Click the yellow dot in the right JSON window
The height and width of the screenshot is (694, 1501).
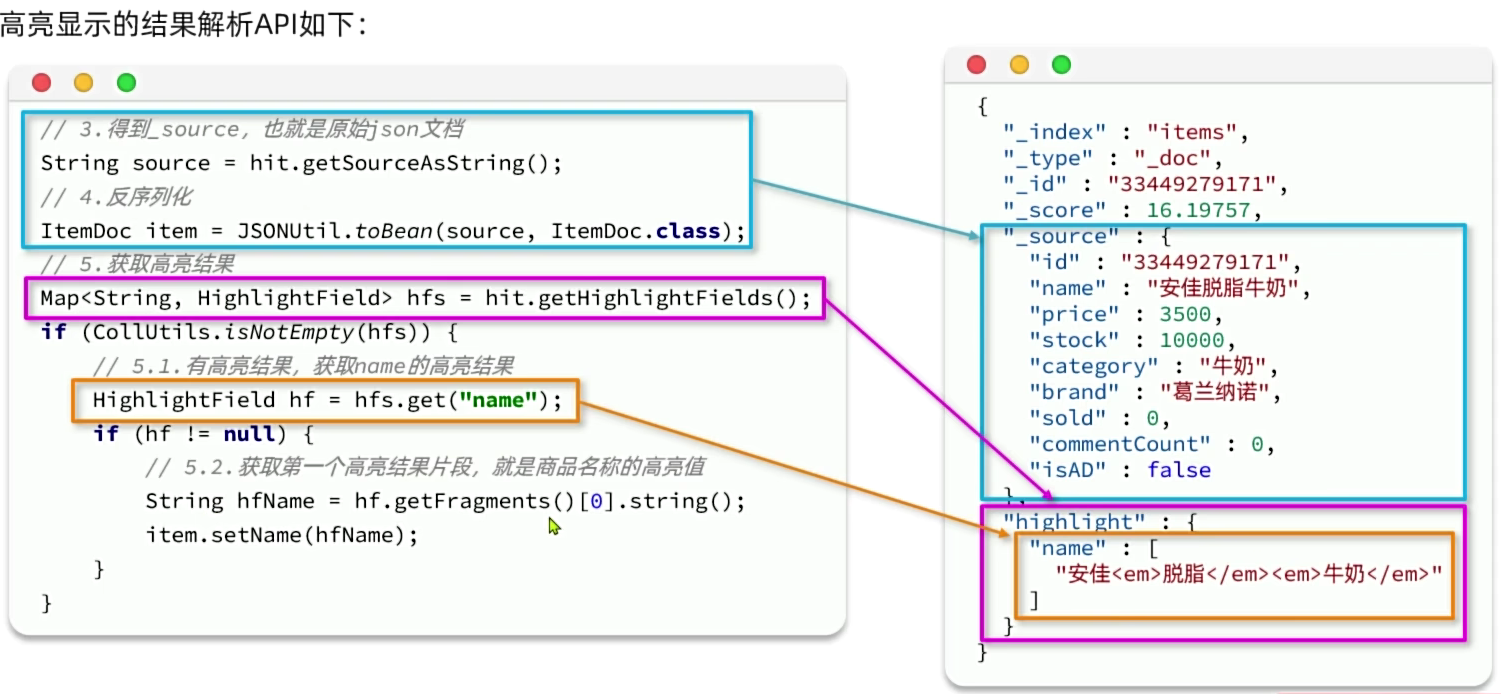pyautogui.click(x=1019, y=65)
